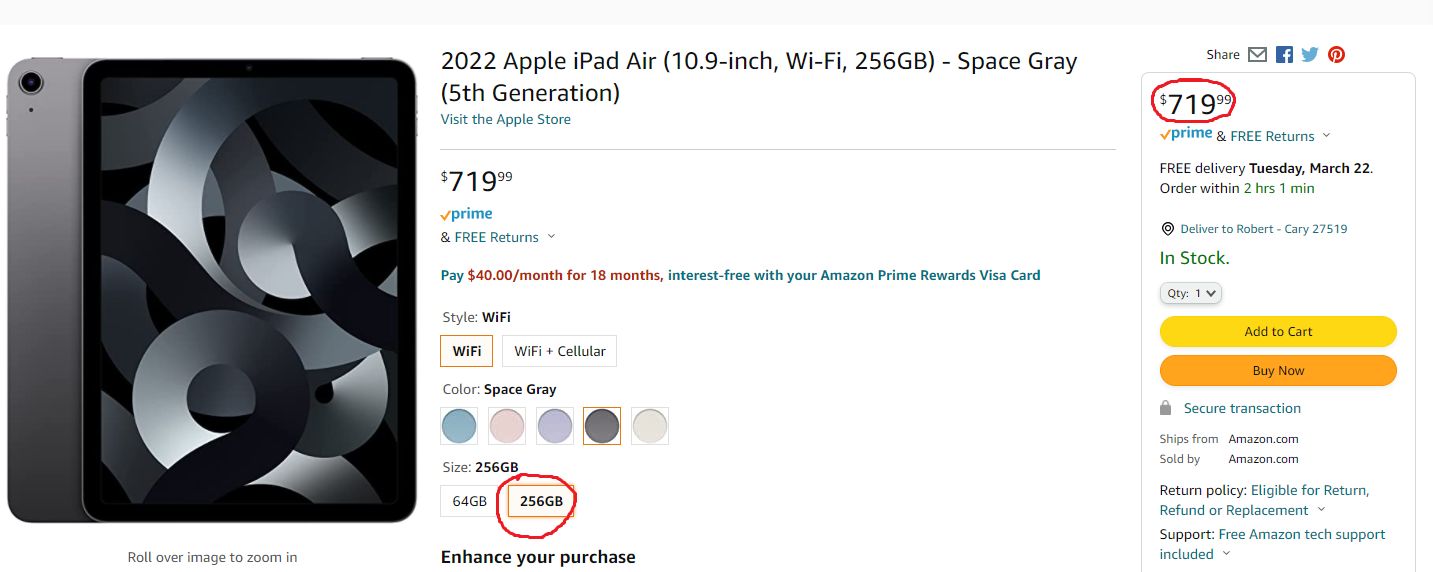Screen dimensions: 1433x572
Task: Choose the 256GB size option
Action: [x=541, y=501]
